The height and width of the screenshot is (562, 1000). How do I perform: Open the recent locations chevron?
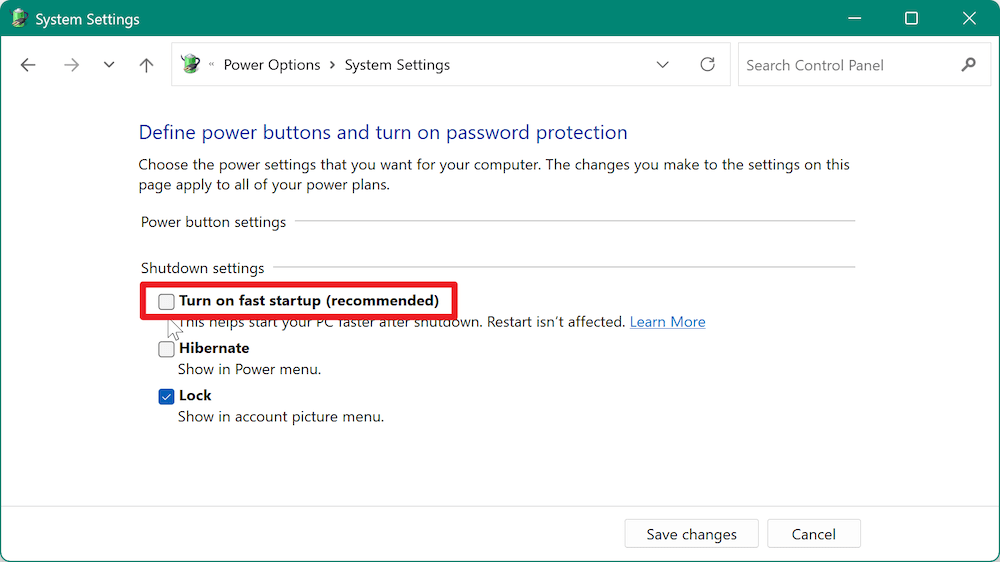pyautogui.click(x=108, y=65)
